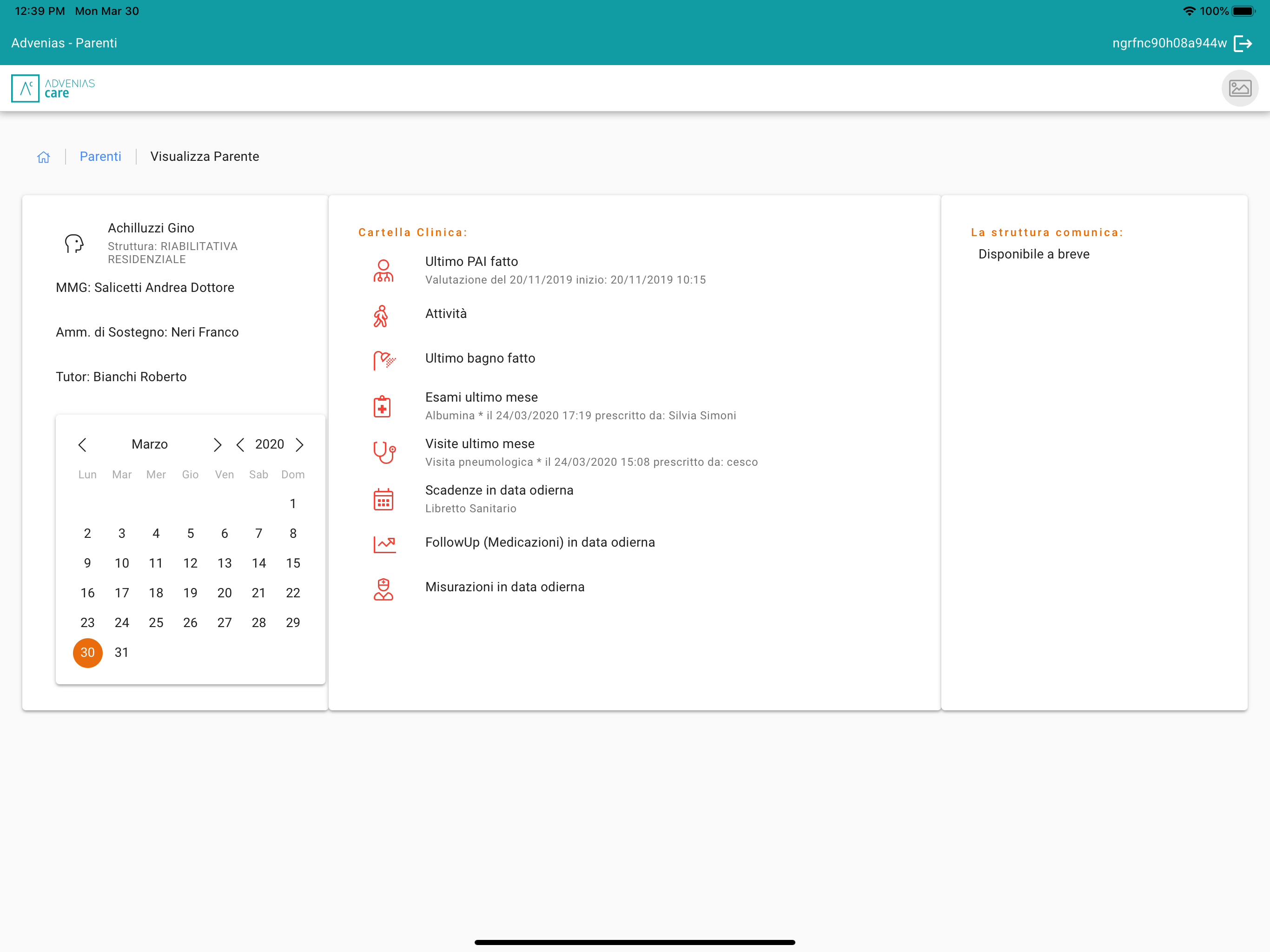Click the 2020 year label

269,444
